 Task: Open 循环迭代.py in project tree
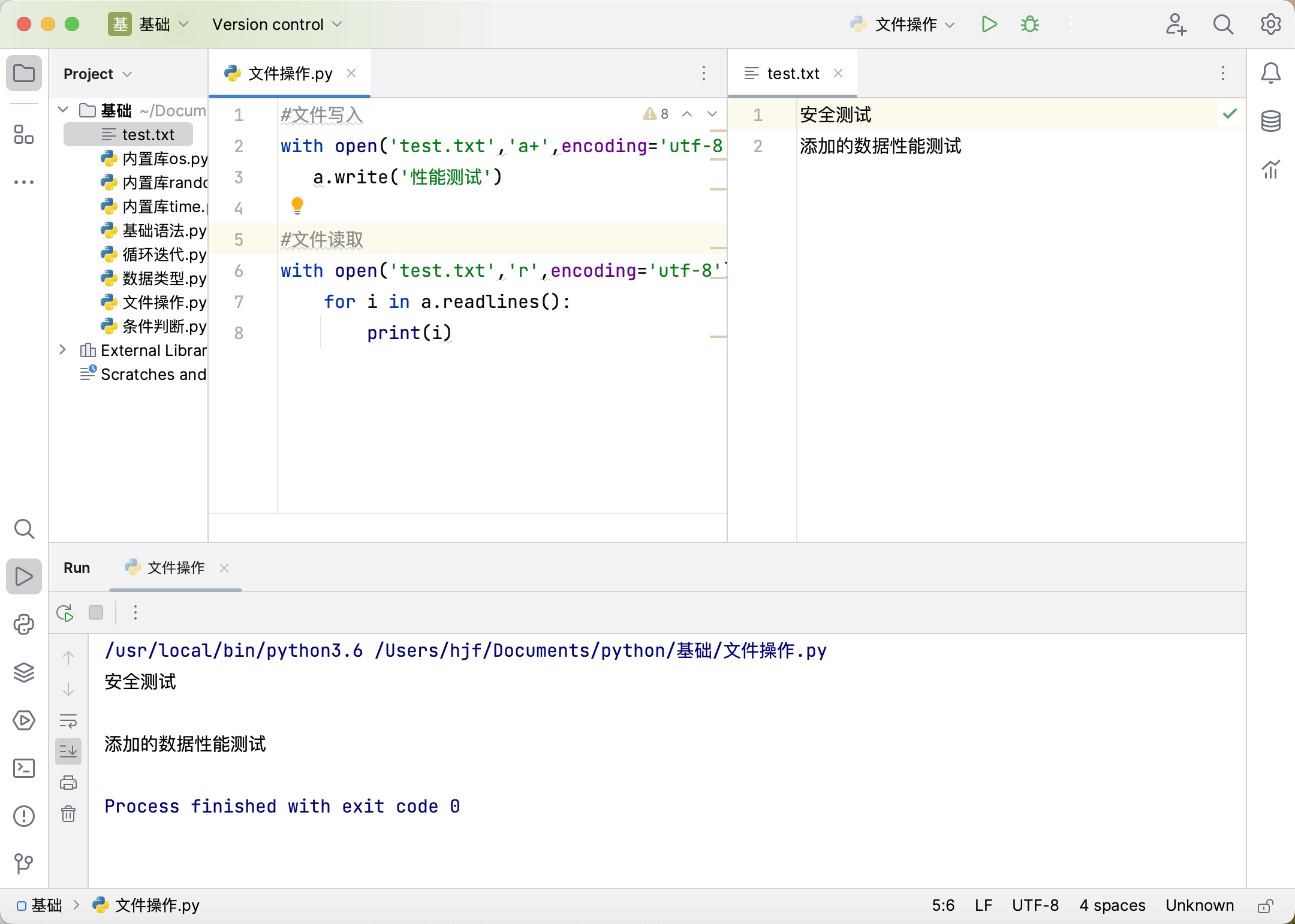pyautogui.click(x=153, y=254)
